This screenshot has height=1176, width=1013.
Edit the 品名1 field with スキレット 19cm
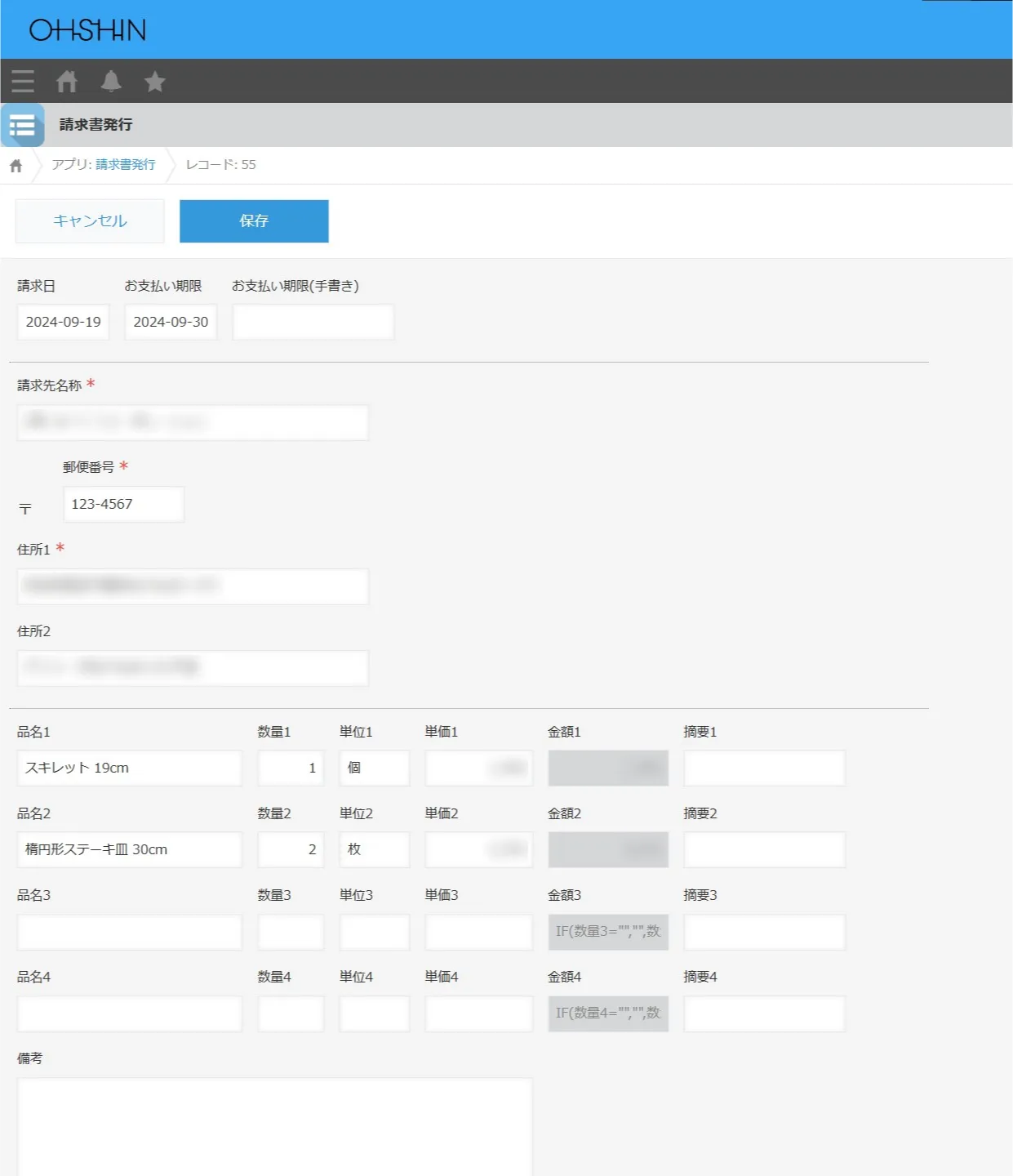point(129,768)
